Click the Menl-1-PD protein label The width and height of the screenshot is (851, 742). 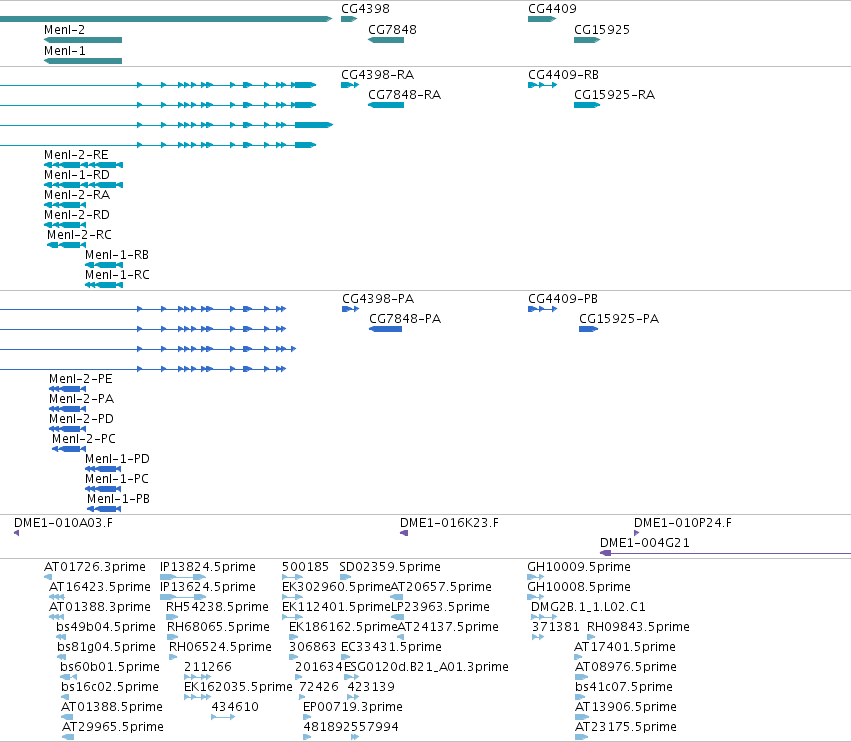coord(117,459)
